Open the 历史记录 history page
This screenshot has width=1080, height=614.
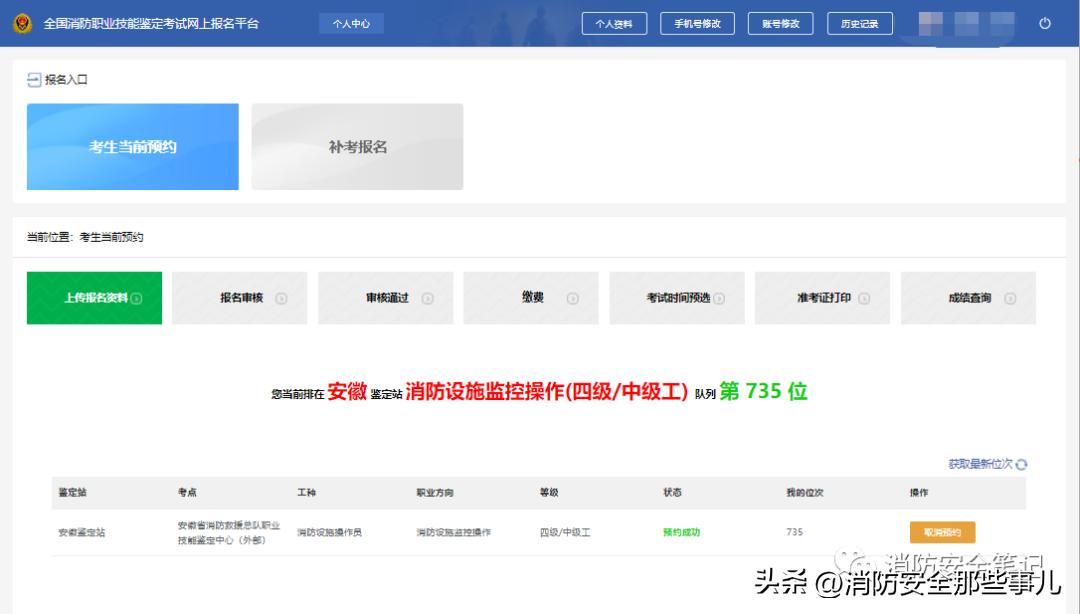click(859, 22)
